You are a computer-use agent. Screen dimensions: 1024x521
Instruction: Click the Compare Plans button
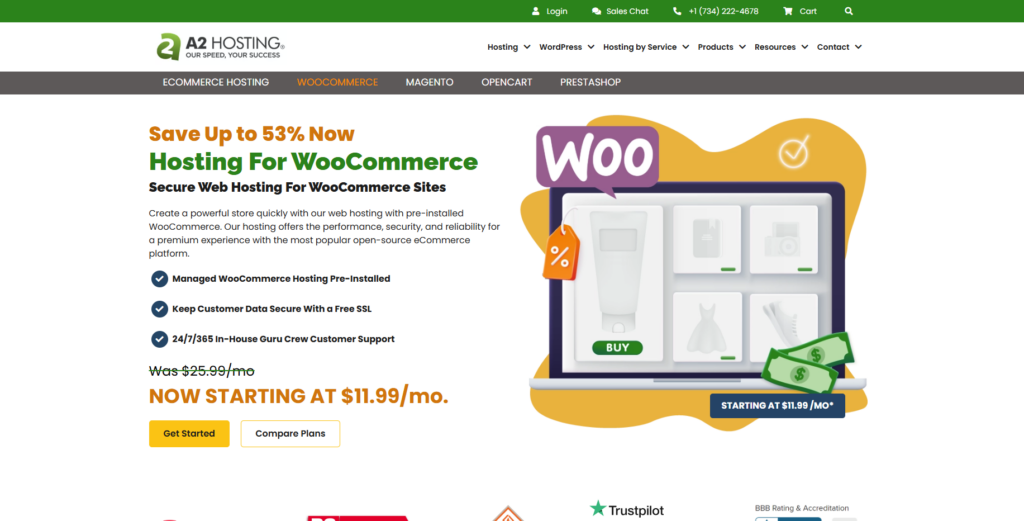point(291,434)
